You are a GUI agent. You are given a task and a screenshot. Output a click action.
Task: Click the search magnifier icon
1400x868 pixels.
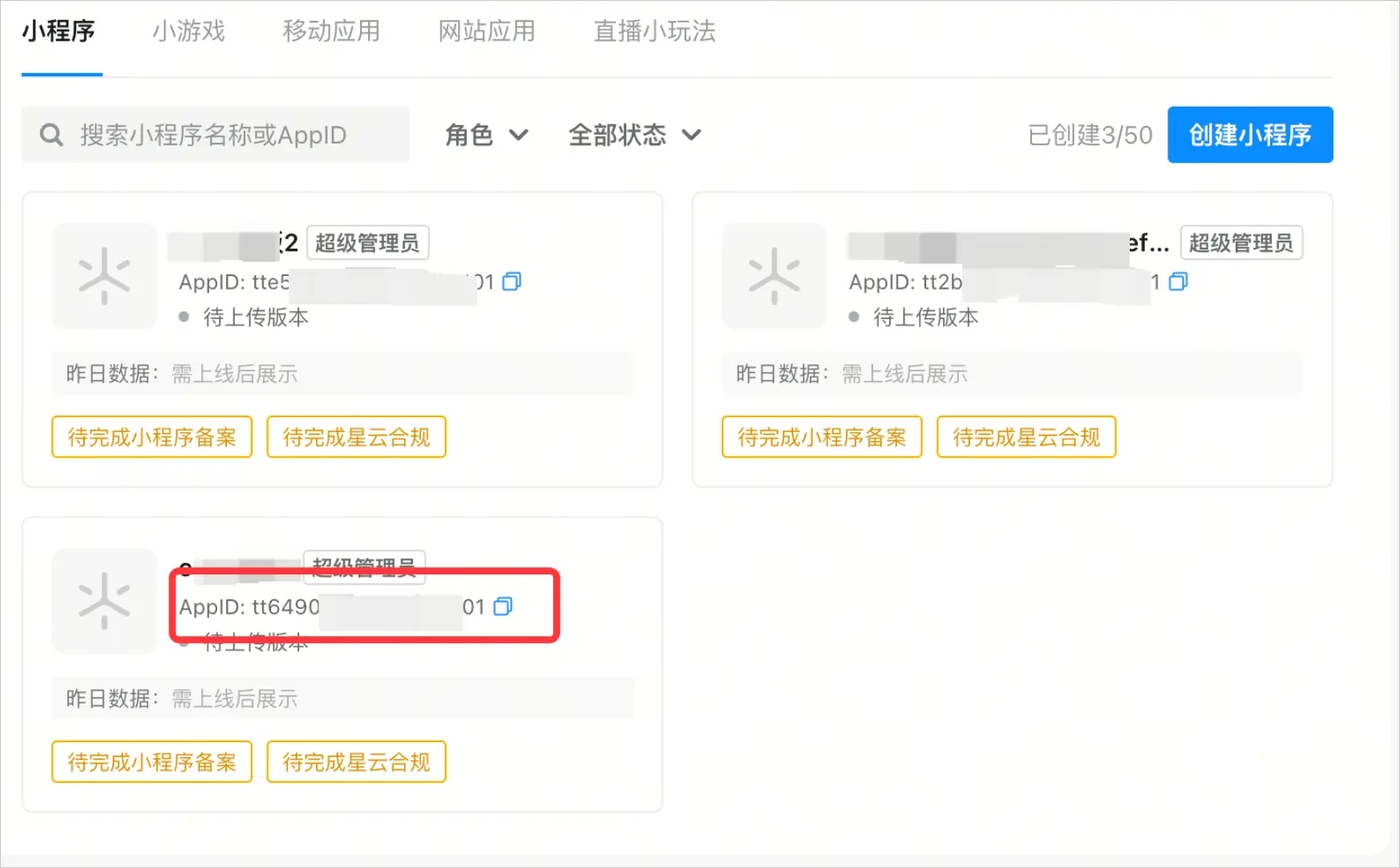pos(51,135)
